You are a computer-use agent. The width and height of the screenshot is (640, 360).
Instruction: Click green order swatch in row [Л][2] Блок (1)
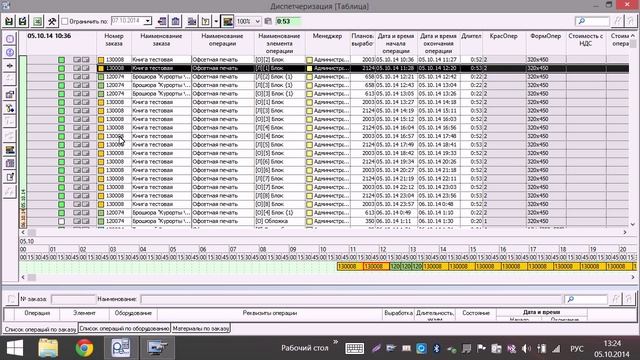(101, 77)
